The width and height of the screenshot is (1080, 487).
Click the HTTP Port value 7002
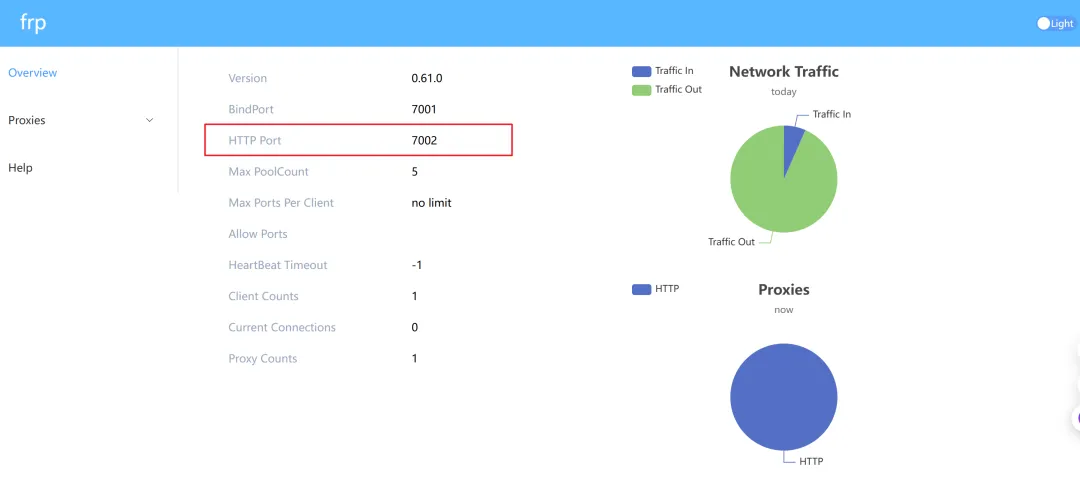(424, 141)
